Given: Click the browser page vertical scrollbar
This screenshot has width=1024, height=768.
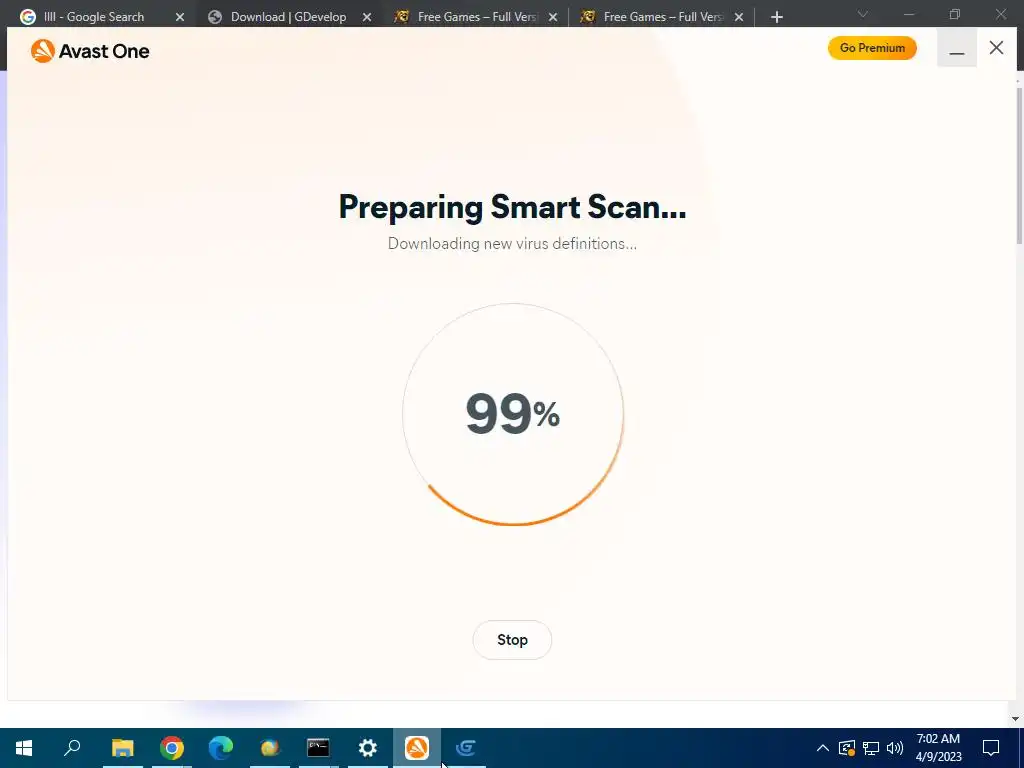Looking at the screenshot, I should pyautogui.click(x=1019, y=166).
